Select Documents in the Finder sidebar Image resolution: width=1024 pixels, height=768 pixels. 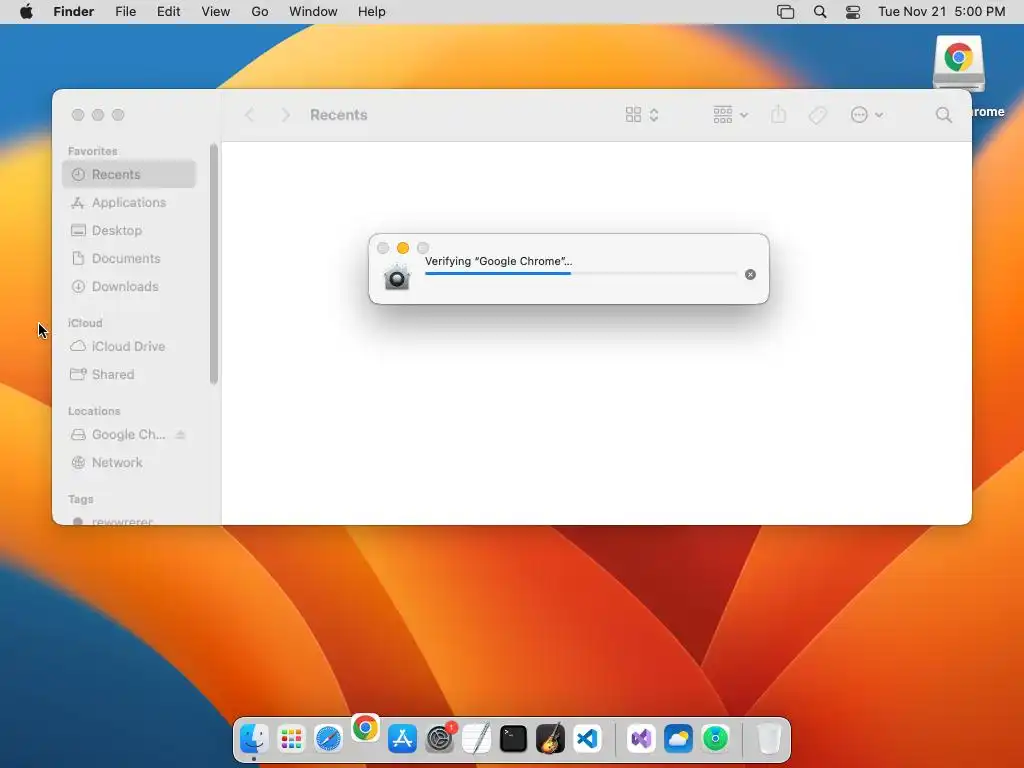coord(129,259)
